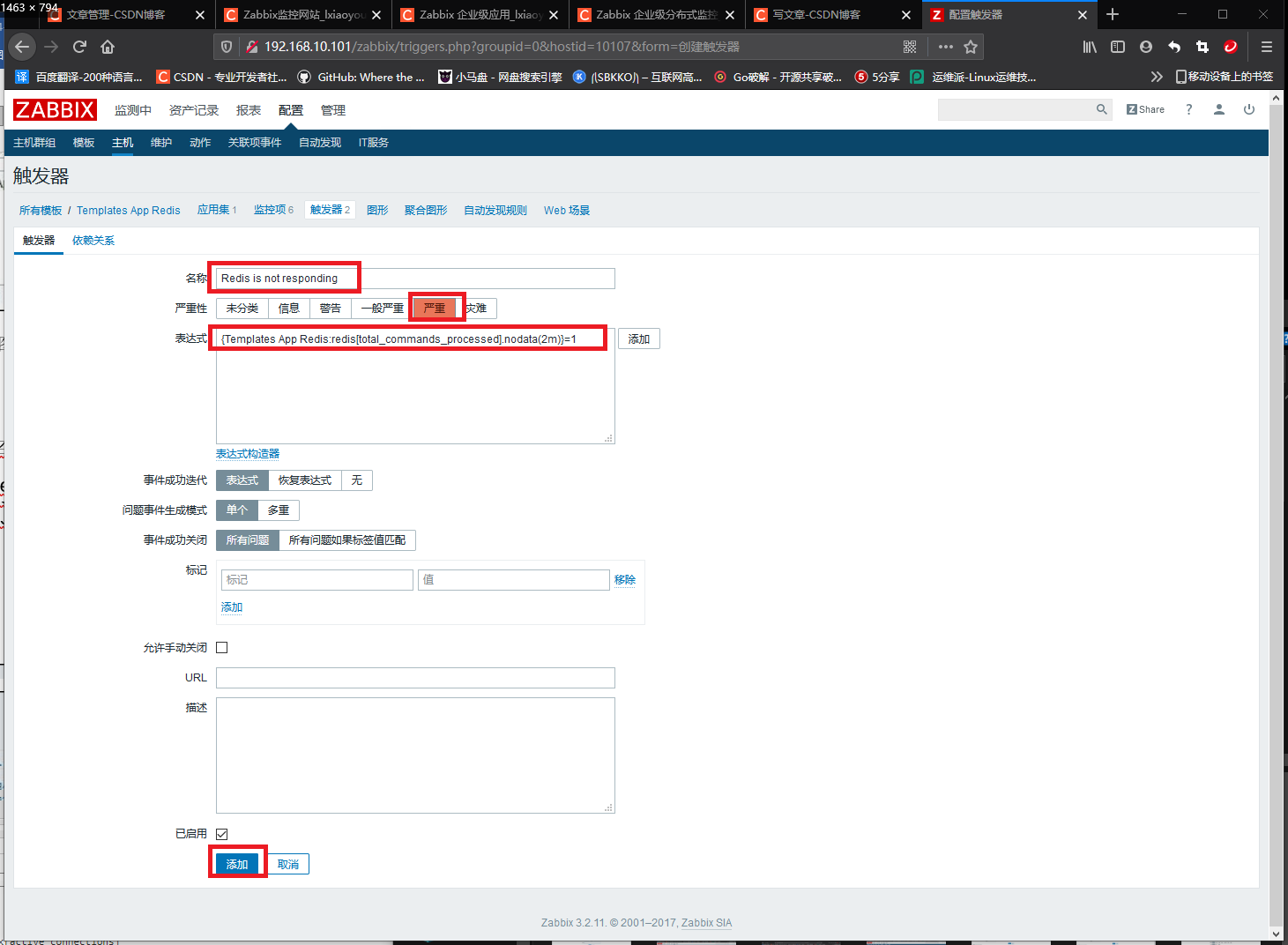This screenshot has width=1288, height=945.
Task: Set severity to 严重
Action: coord(435,309)
